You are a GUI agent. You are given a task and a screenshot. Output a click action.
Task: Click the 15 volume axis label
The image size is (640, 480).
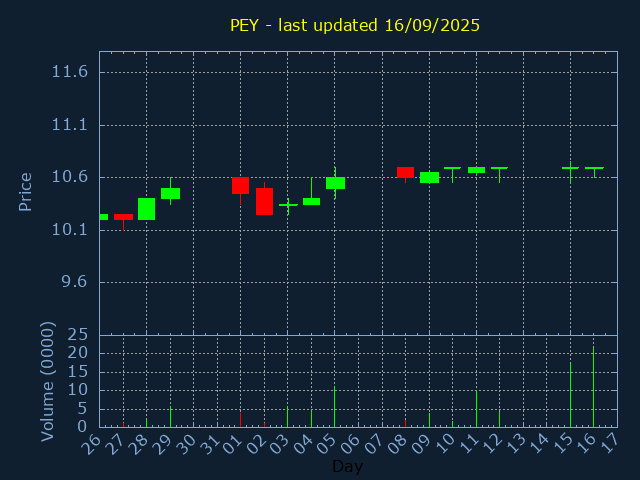click(x=77, y=372)
